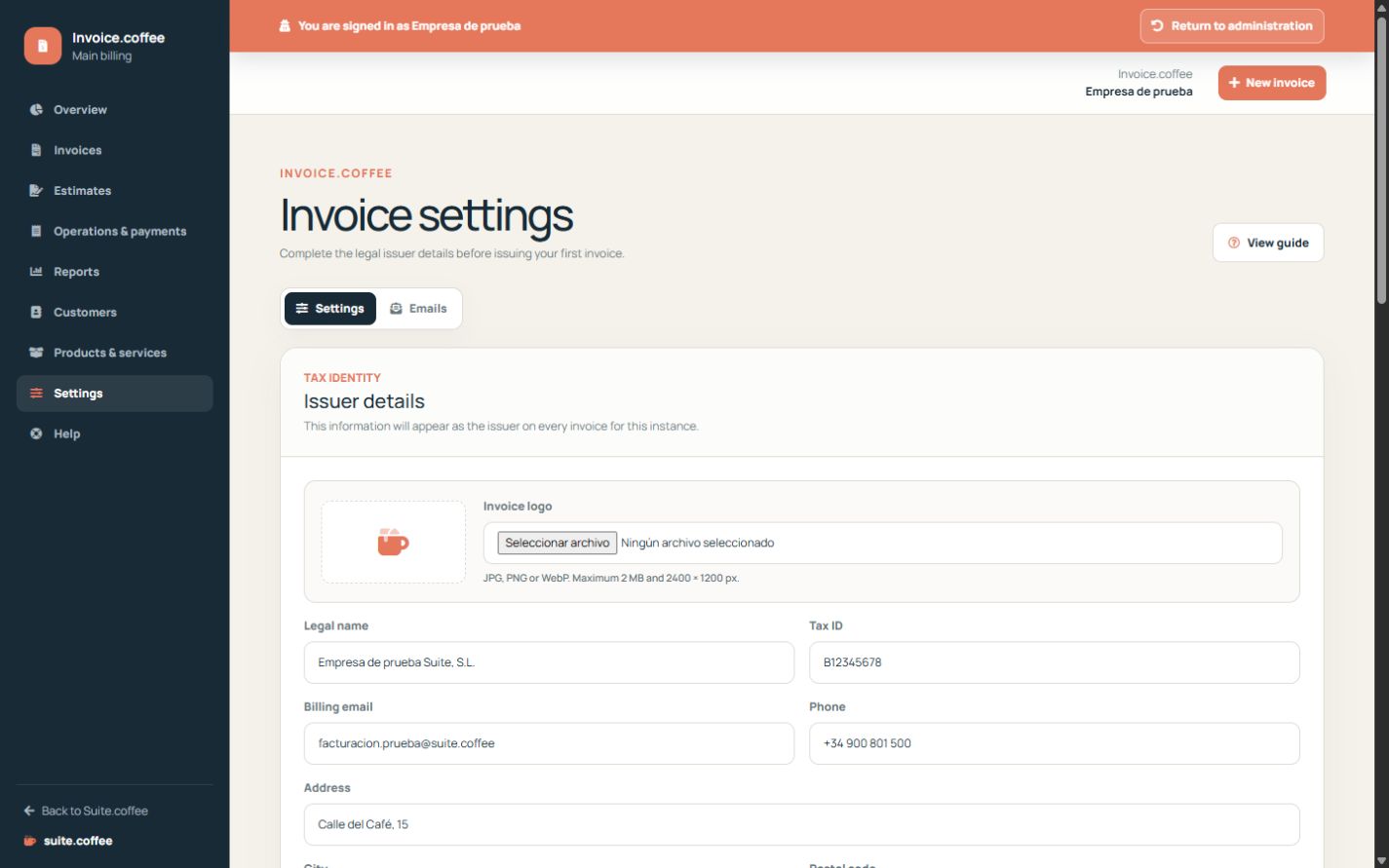
Task: Click the return arrow icon in banner
Action: point(1157,26)
